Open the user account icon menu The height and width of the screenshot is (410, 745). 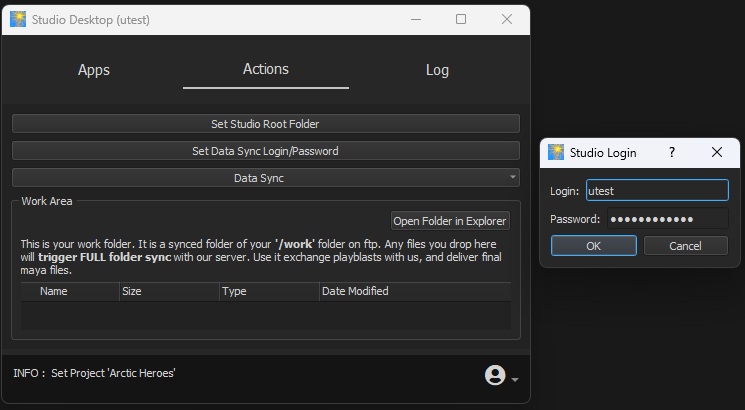click(x=495, y=375)
